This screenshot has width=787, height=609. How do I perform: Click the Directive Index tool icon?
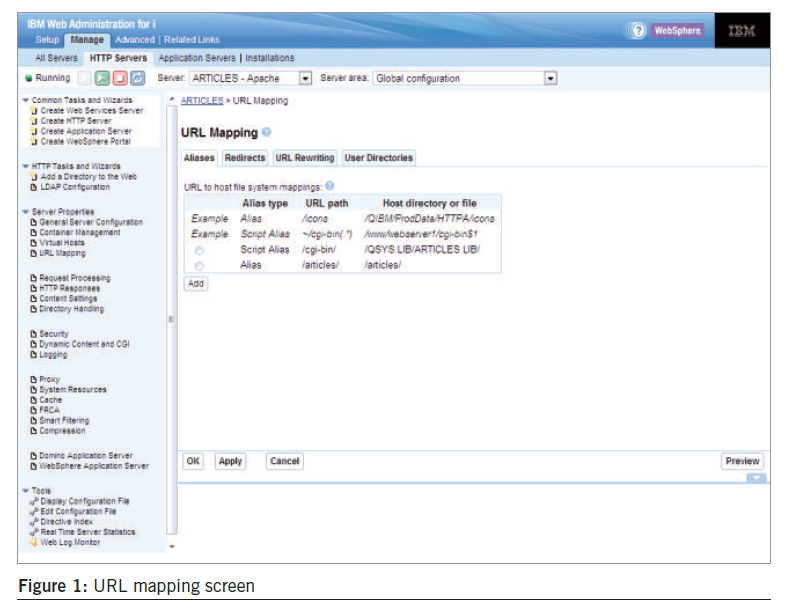pos(34,522)
